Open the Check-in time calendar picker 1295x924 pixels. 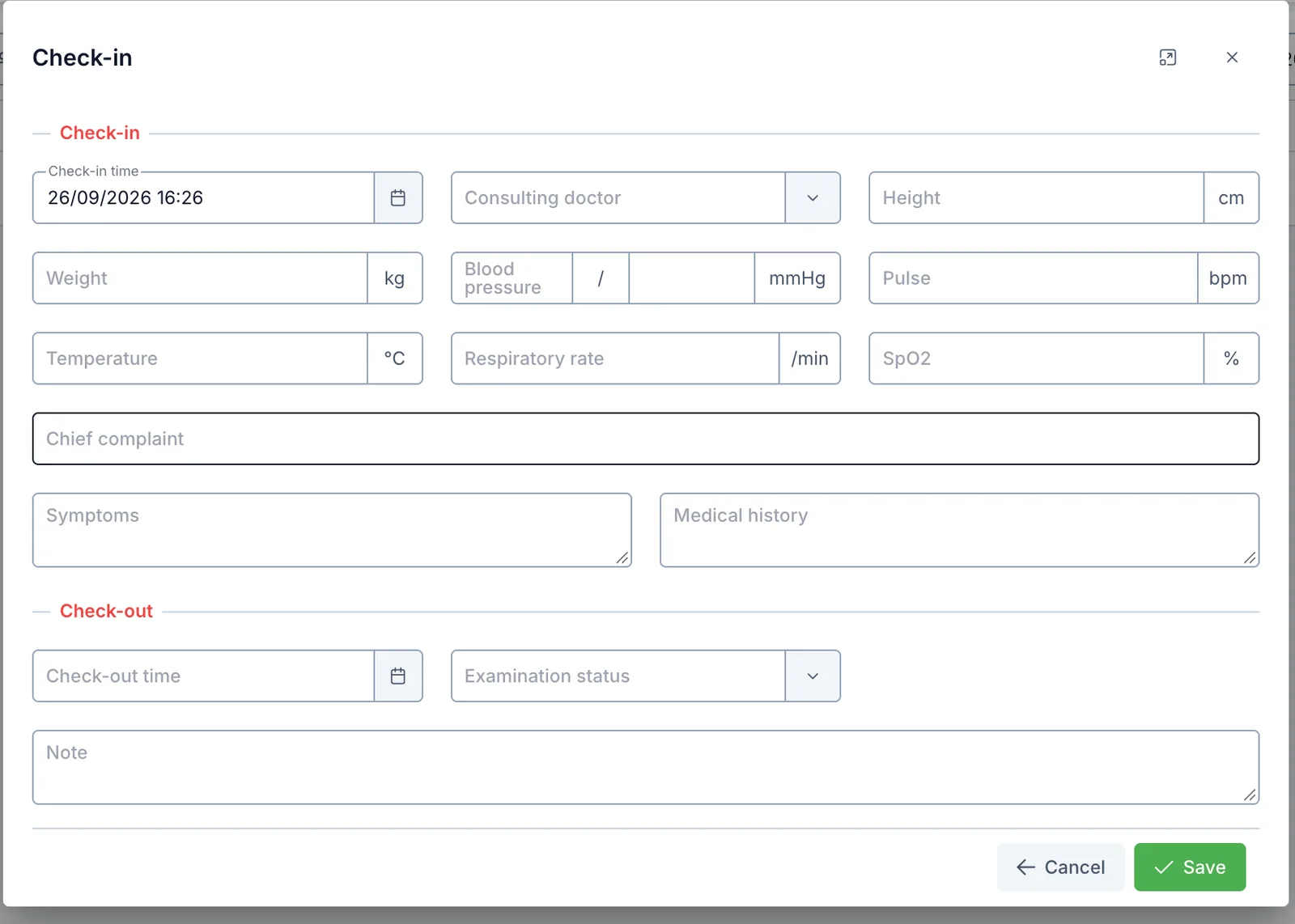398,197
